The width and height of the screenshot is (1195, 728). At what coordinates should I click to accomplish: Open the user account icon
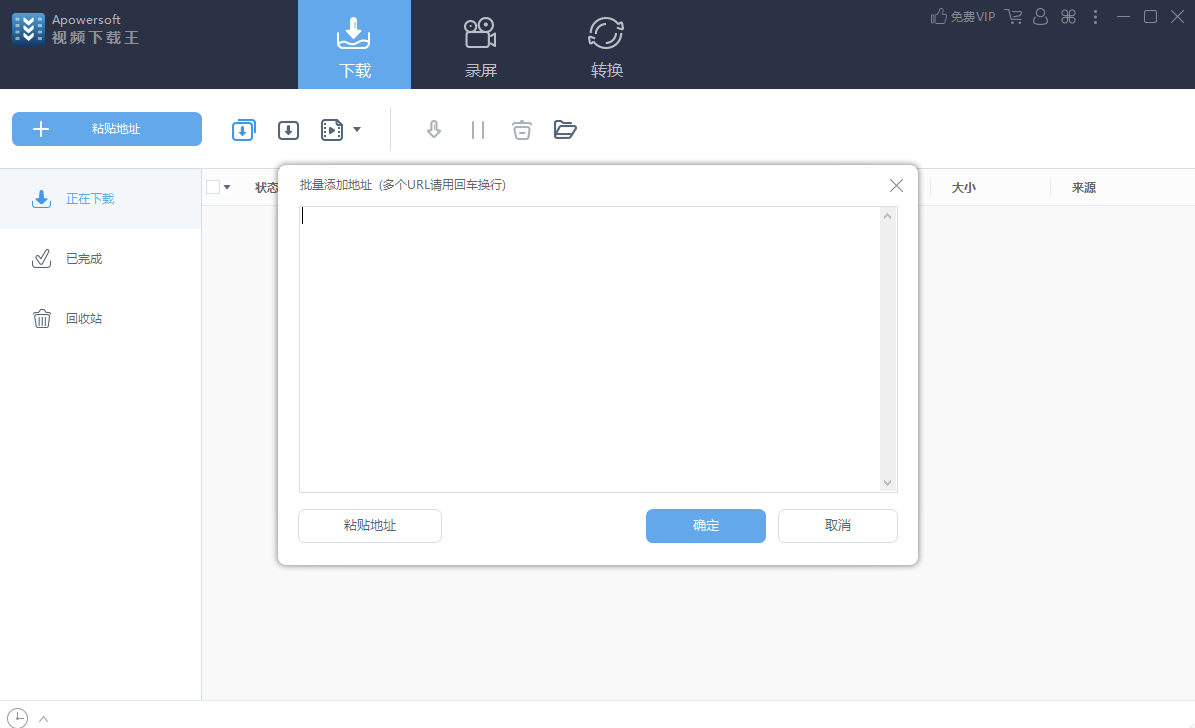[1040, 16]
